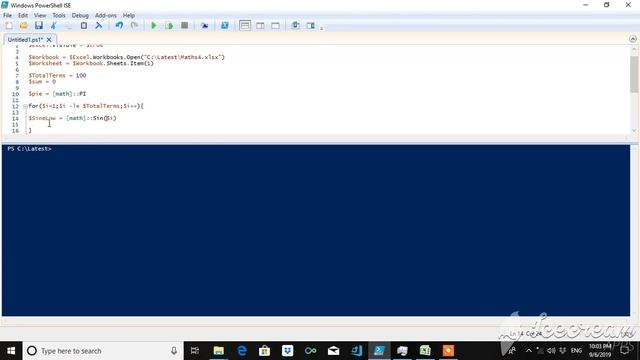Close the Untitled1.ps1 tab
The image size is (640, 360).
coord(49,40)
